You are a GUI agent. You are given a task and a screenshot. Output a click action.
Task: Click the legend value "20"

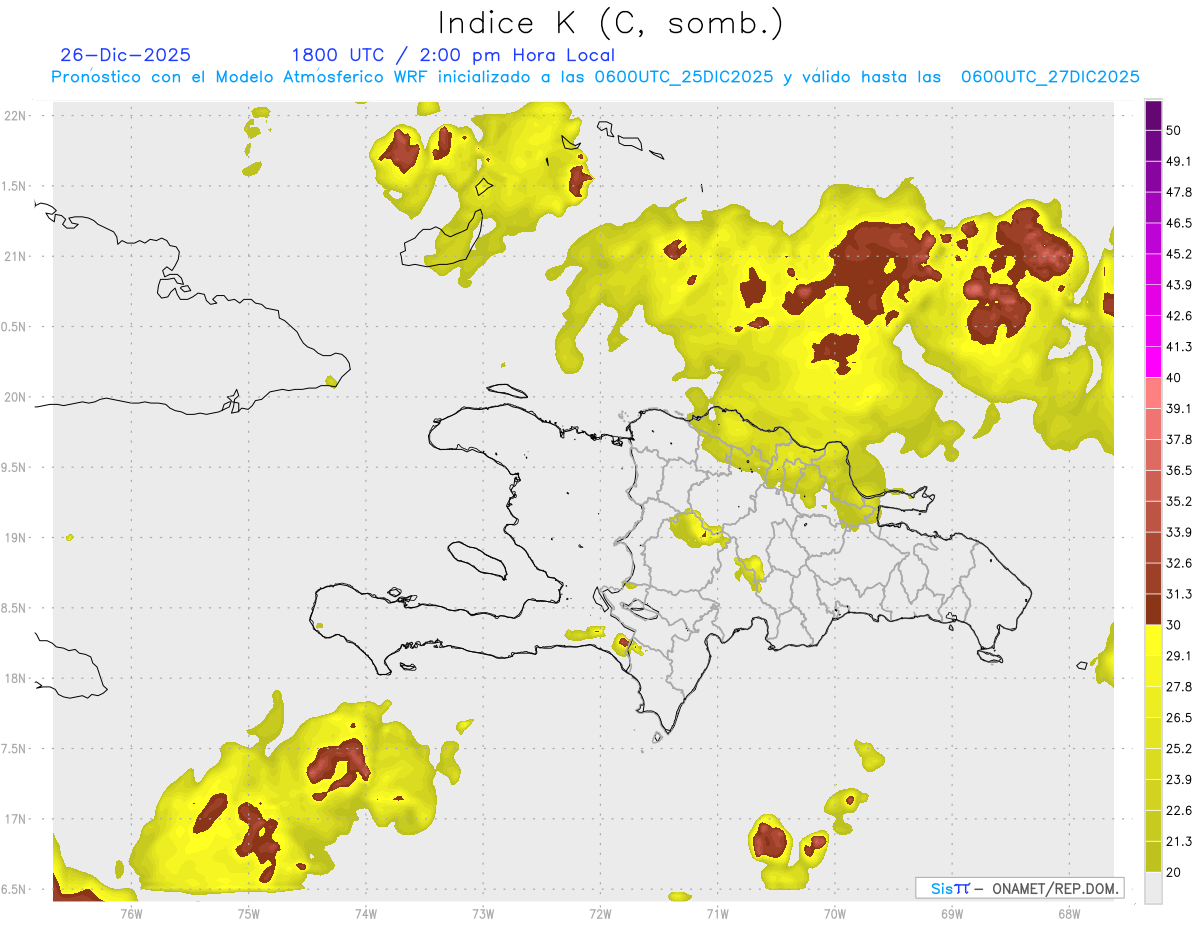(1174, 872)
